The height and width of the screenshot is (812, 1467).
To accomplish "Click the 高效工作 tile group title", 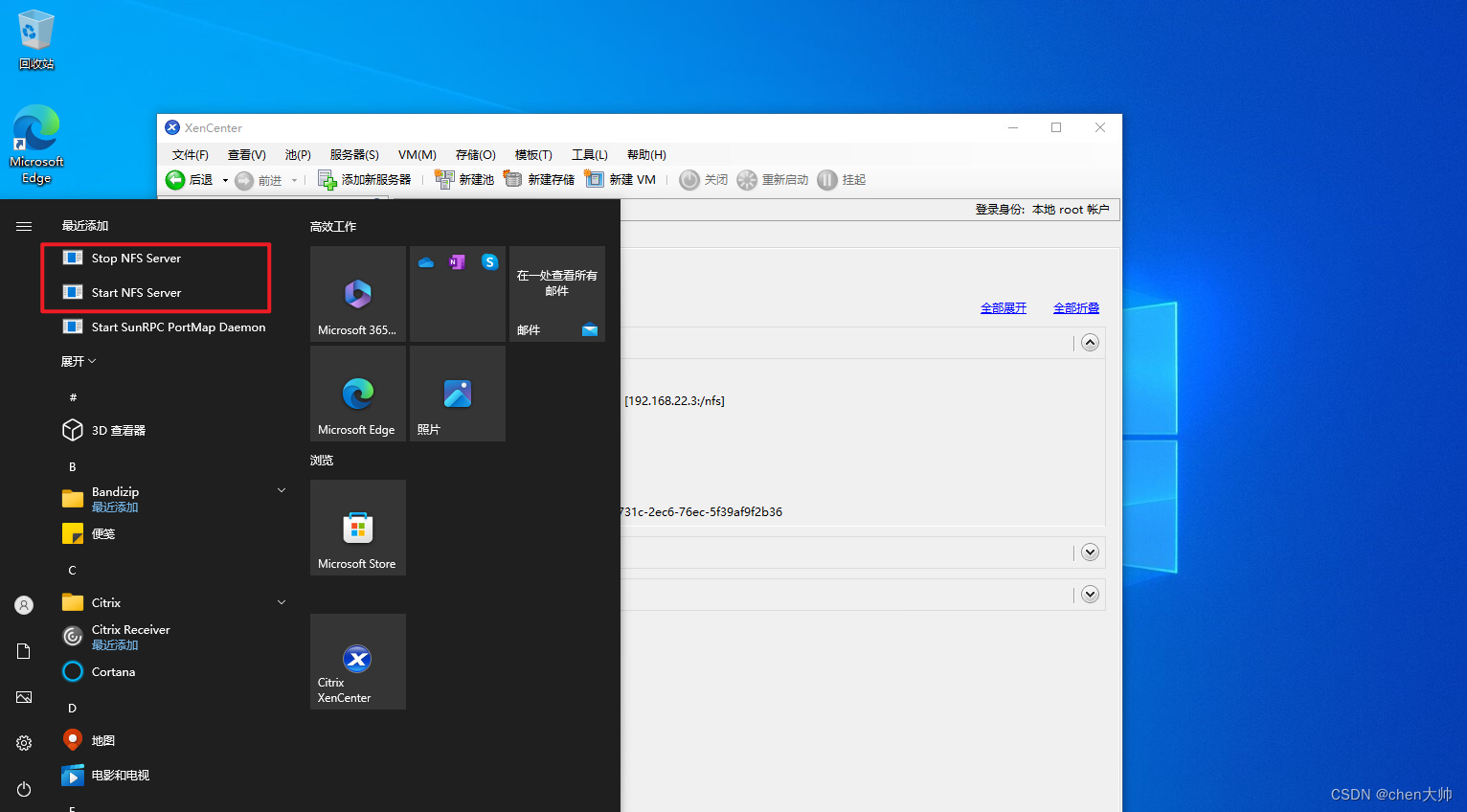I will [333, 227].
